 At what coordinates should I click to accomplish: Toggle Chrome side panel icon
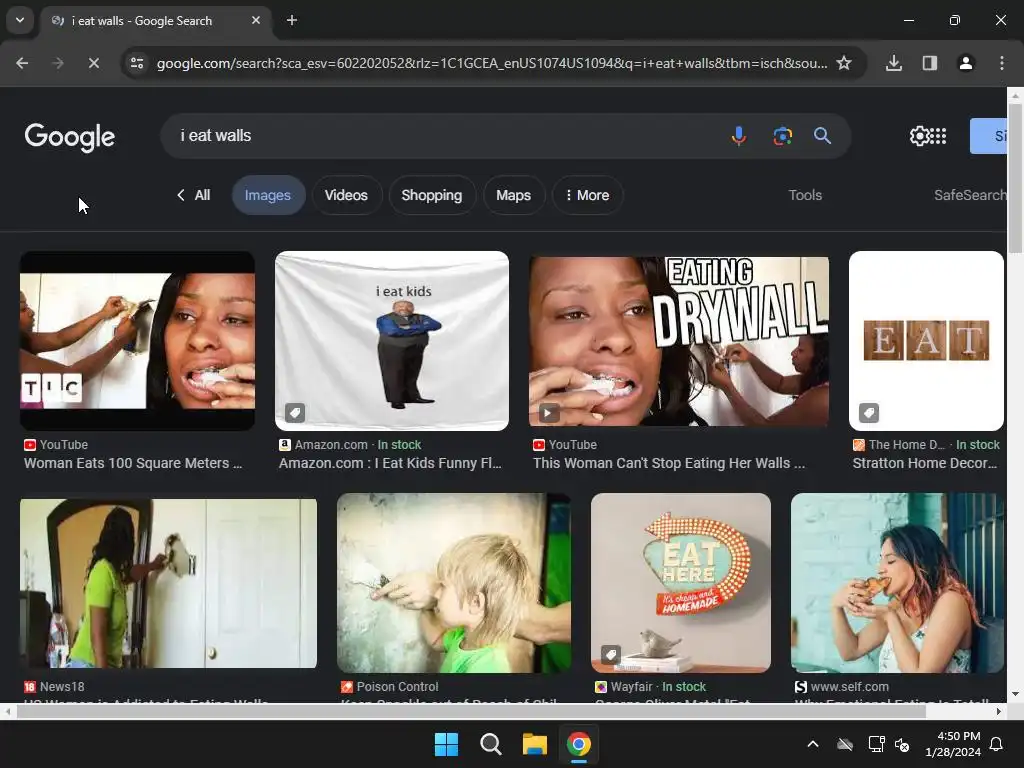point(929,63)
